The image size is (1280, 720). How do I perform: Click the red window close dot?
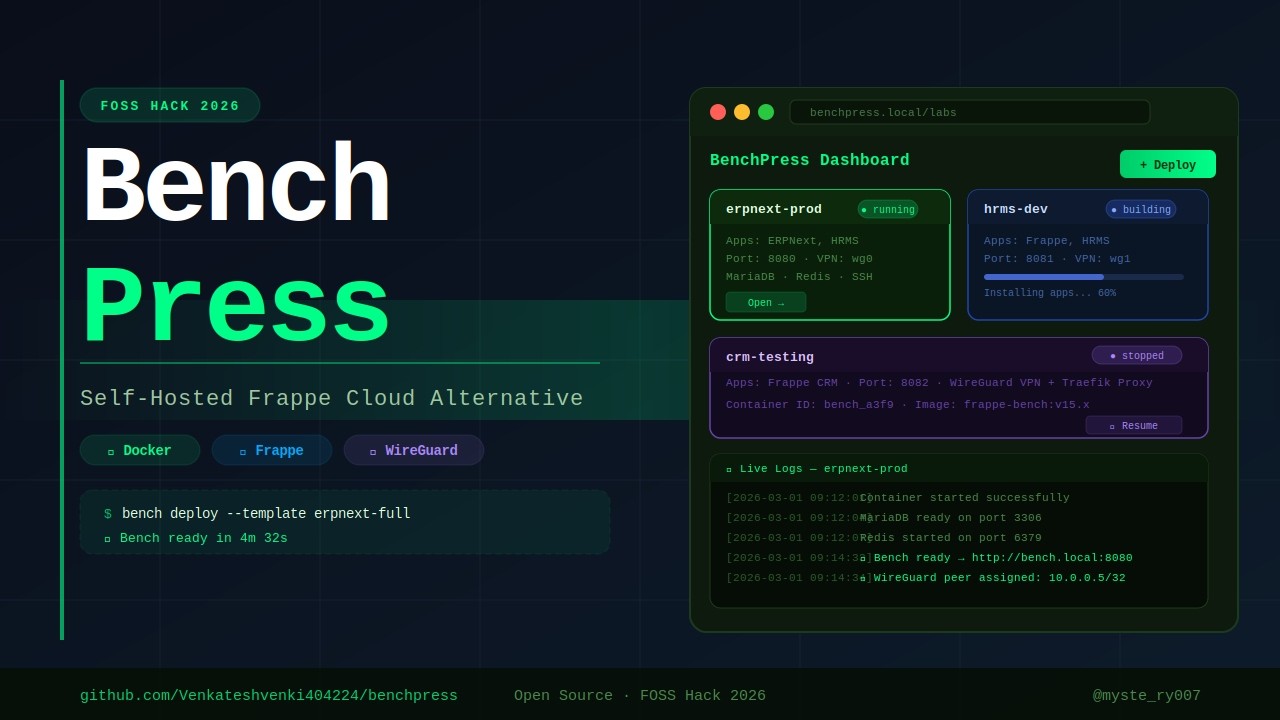click(x=718, y=112)
